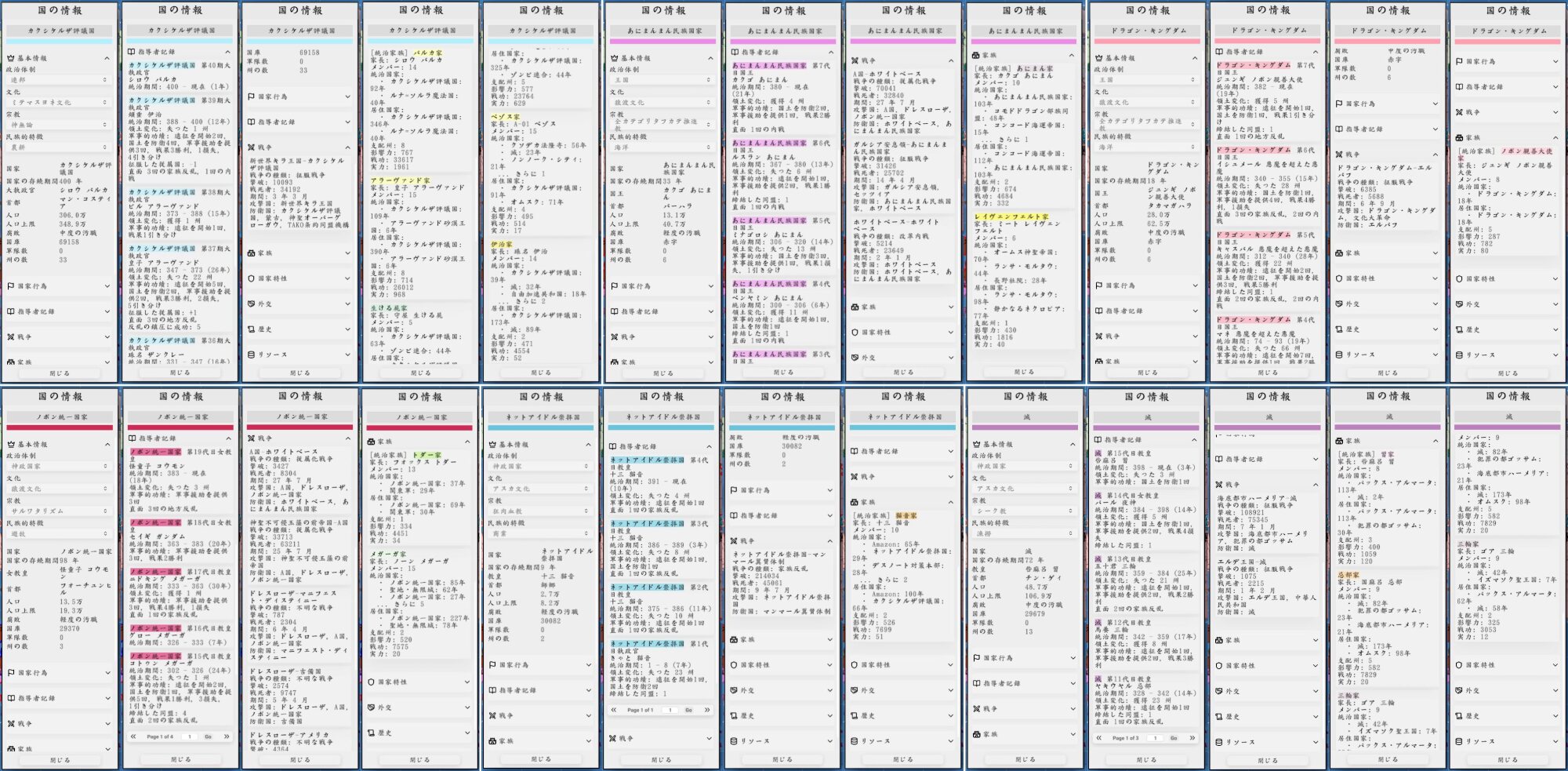Click page number field in Page 1 of 1 pager
Screen dimensions: 1568x771
pos(670,710)
